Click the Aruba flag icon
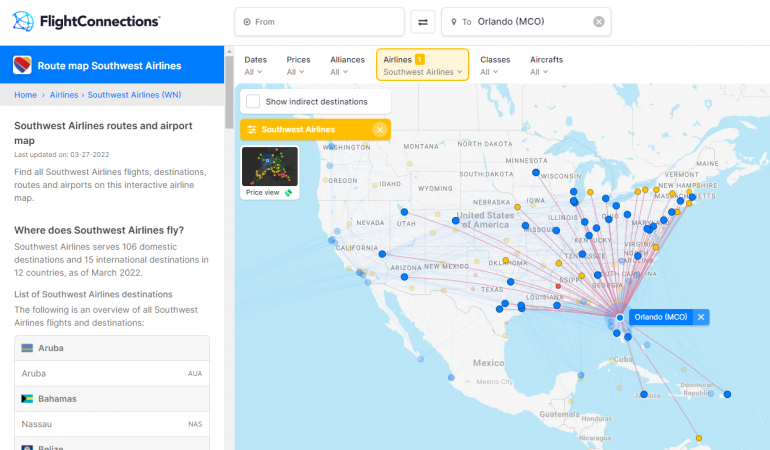770x450 pixels. pos(26,347)
